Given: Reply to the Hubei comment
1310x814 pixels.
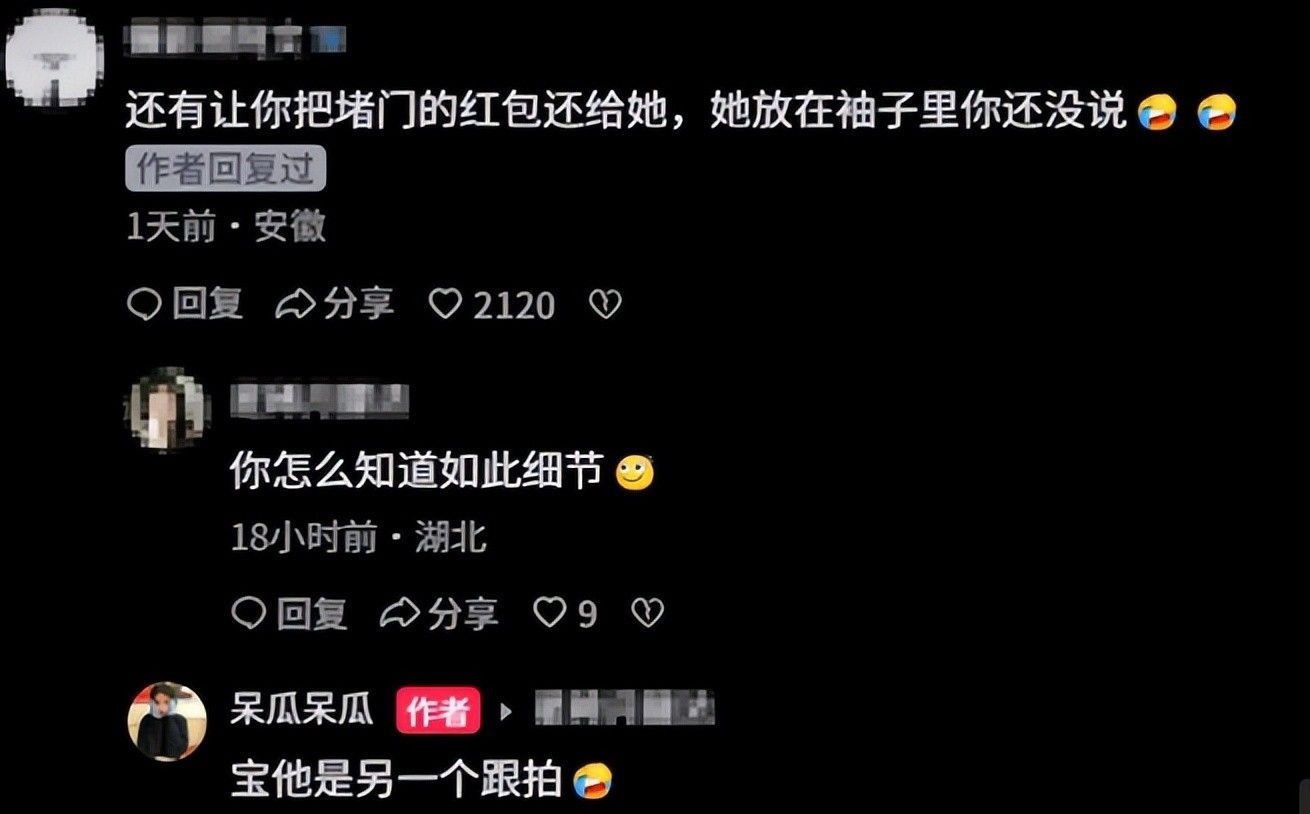Looking at the screenshot, I should point(289,613).
